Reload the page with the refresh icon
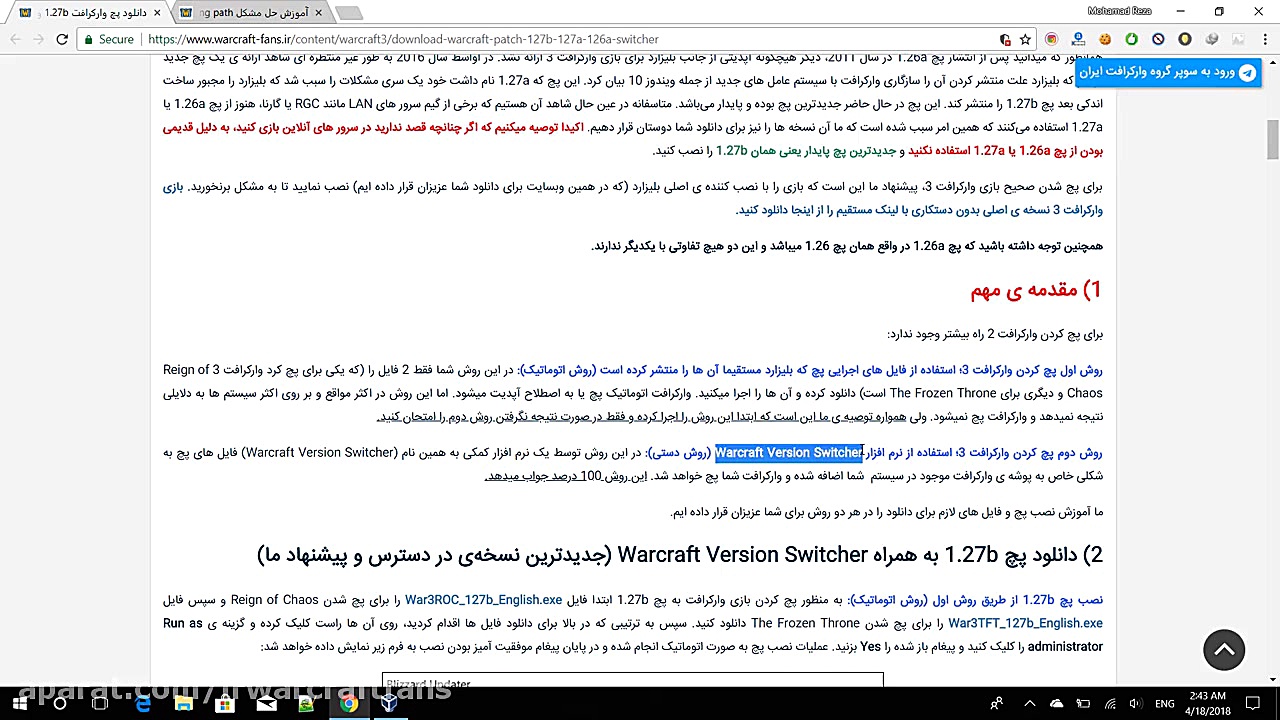 pos(62,39)
